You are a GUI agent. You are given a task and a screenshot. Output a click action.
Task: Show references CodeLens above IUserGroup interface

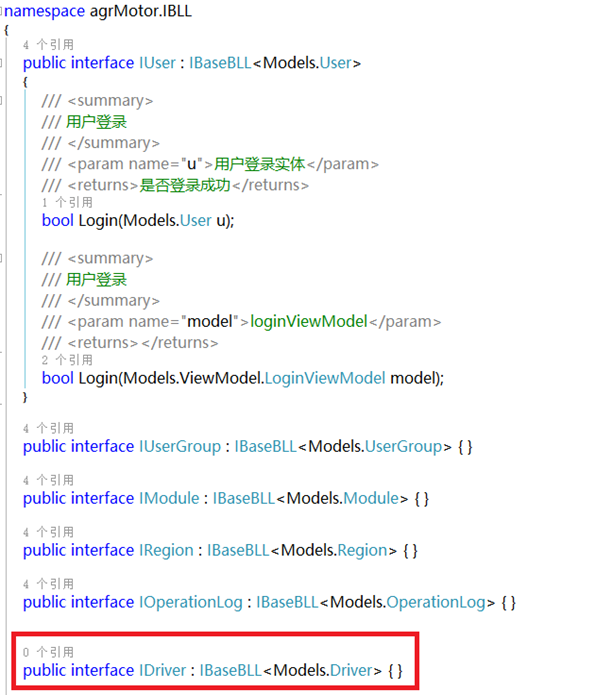[x=48, y=428]
